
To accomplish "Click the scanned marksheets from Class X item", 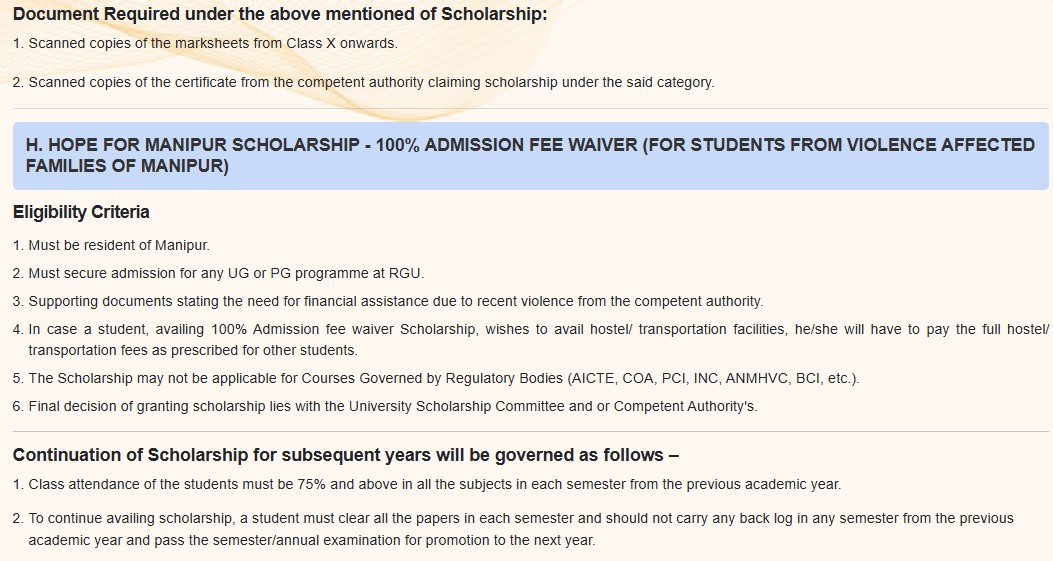I will click(205, 43).
